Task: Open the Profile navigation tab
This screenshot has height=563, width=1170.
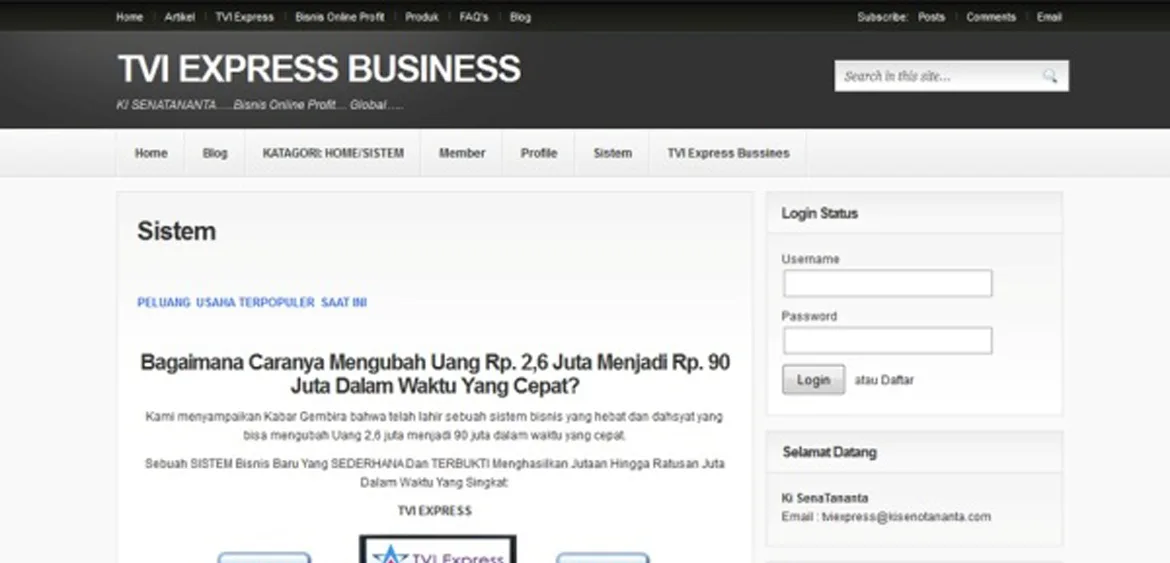Action: coord(539,153)
